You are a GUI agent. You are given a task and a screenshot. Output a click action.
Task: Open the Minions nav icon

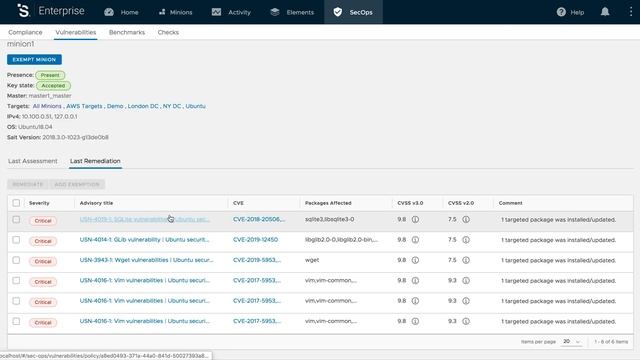click(162, 12)
